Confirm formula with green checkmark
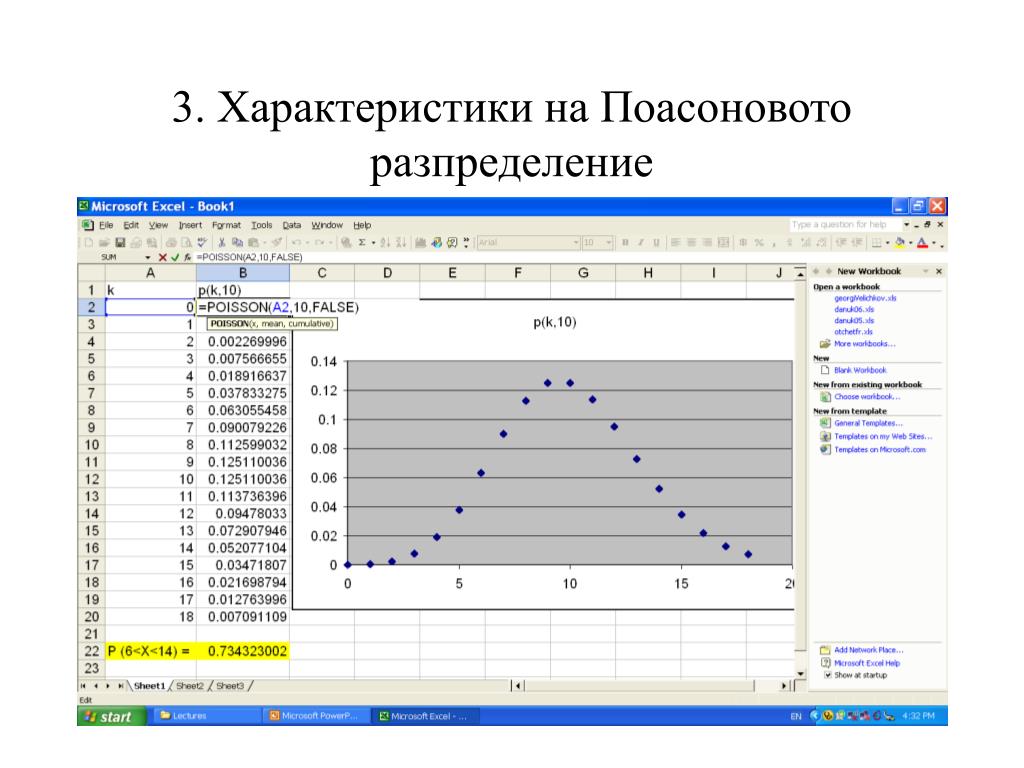Image resolution: width=1024 pixels, height=768 pixels. pyautogui.click(x=174, y=257)
